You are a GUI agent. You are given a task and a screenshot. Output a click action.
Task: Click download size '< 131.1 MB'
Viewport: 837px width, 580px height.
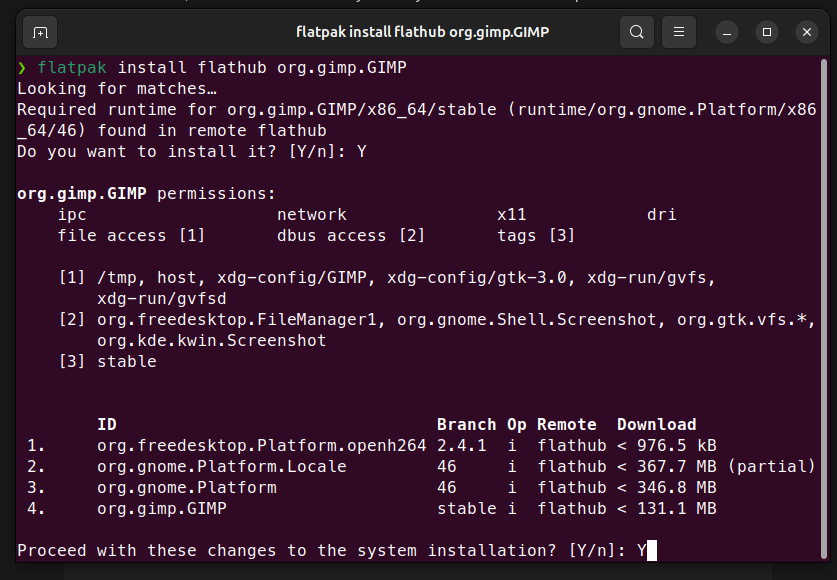click(667, 509)
